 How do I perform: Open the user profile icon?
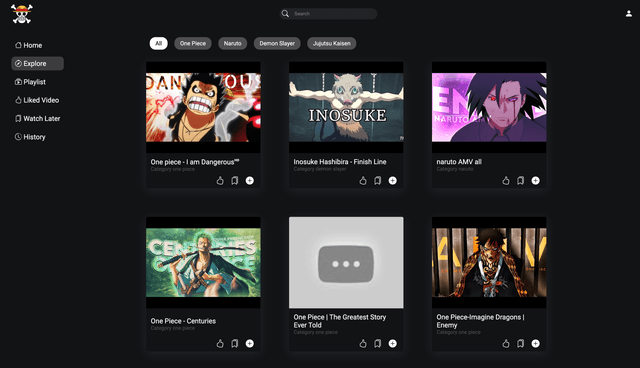click(629, 13)
